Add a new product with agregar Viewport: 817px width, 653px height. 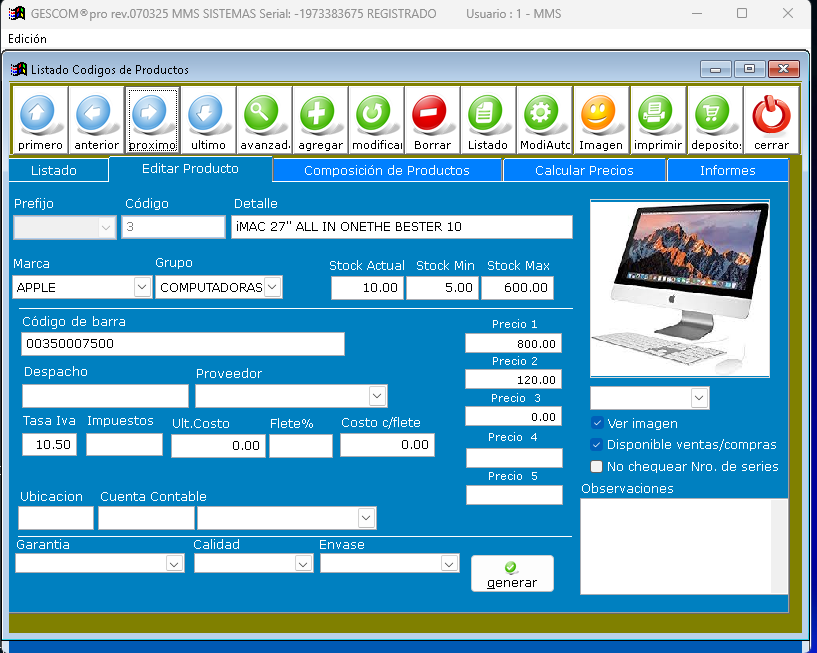coord(320,120)
